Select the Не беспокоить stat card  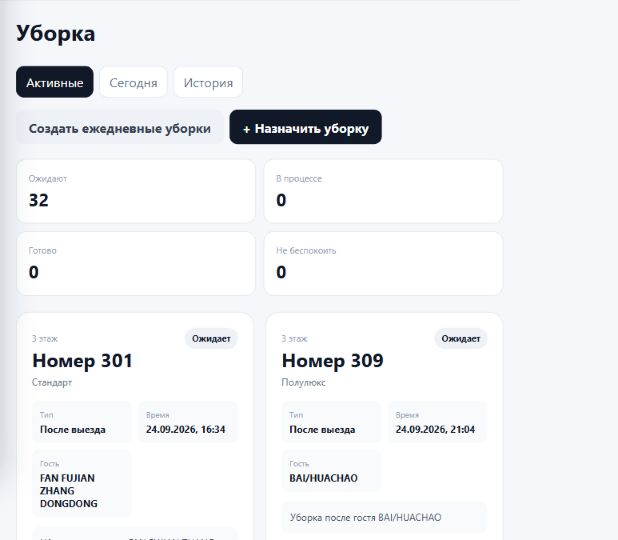(x=383, y=263)
